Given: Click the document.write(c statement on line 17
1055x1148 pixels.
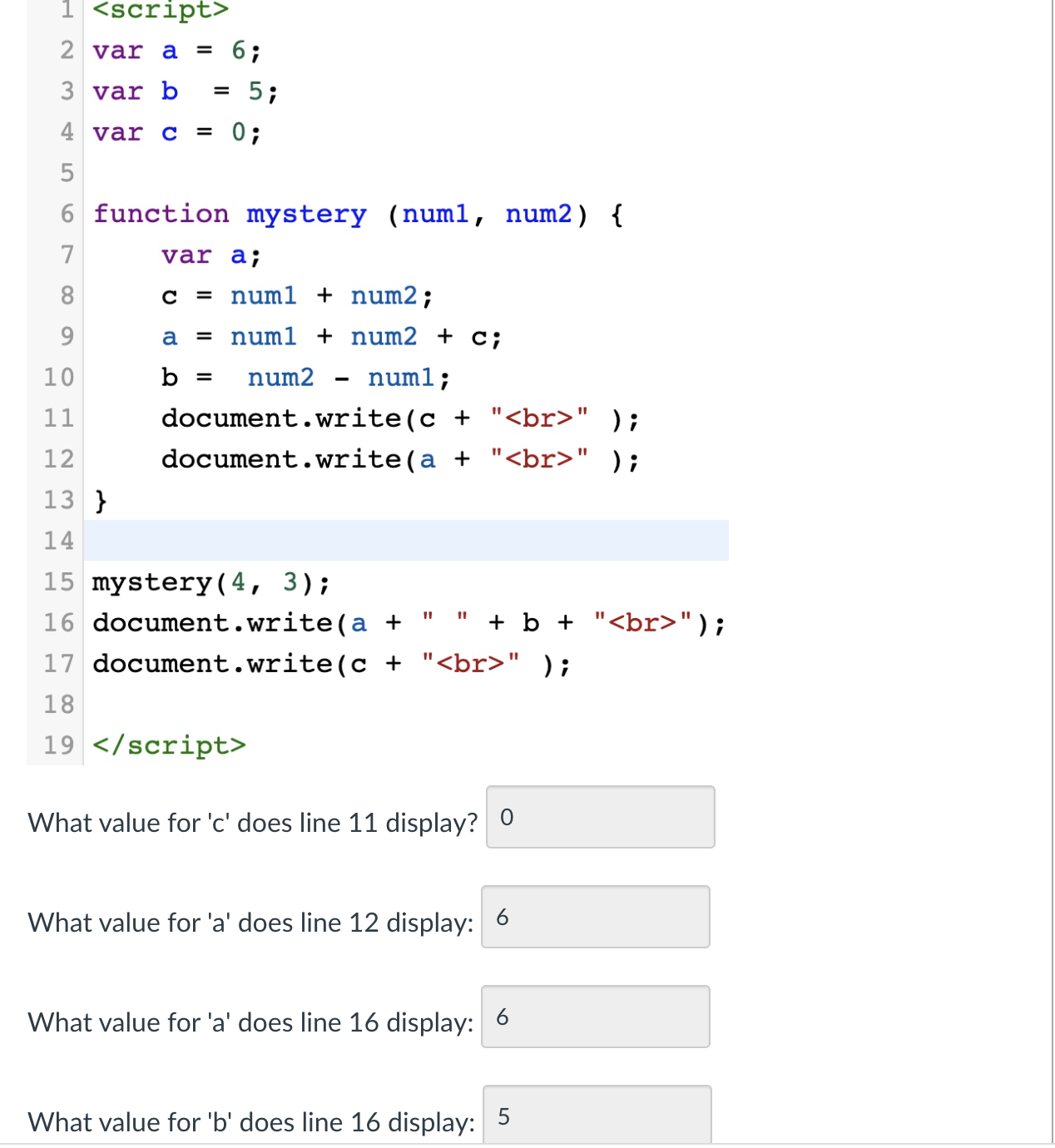Looking at the screenshot, I should (331, 664).
